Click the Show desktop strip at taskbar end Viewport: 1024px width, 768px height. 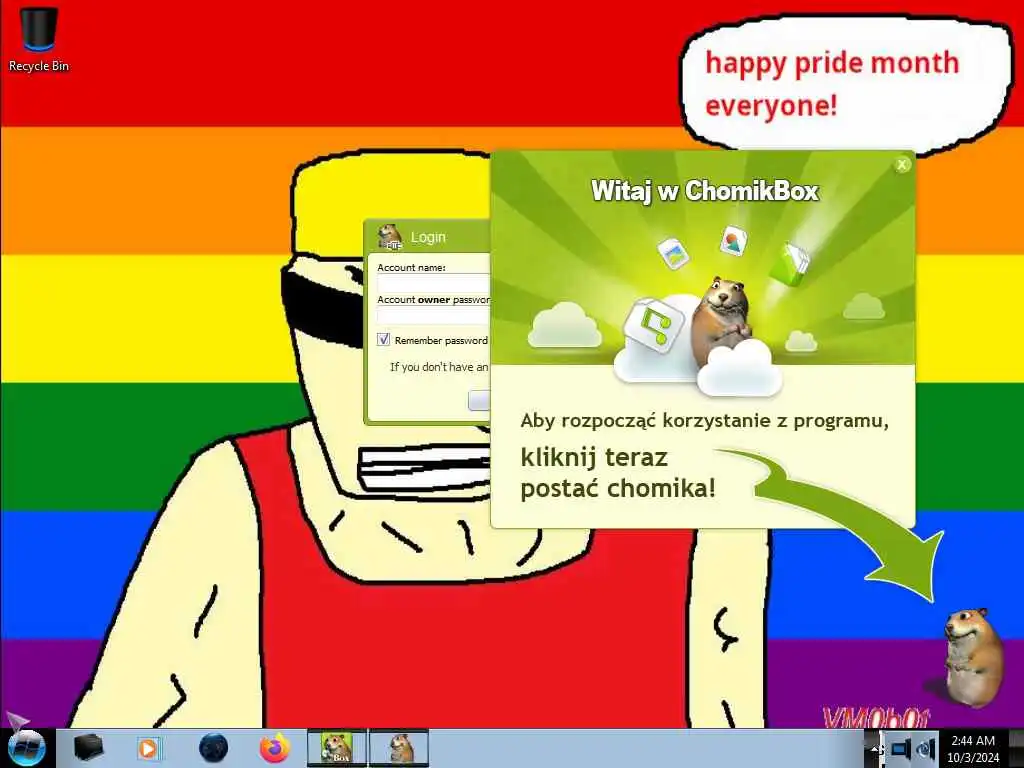point(1016,748)
